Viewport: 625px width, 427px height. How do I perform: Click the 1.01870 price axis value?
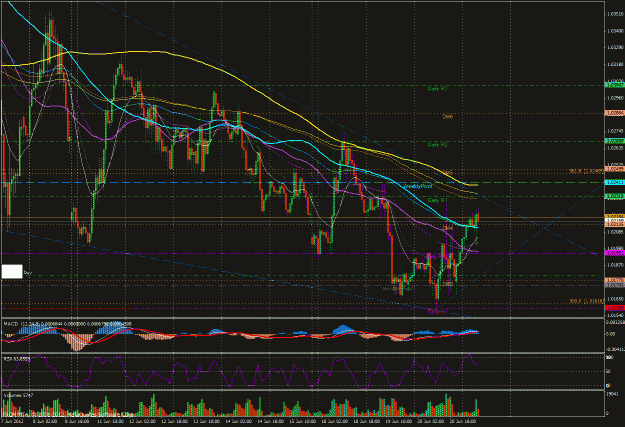tap(615, 265)
